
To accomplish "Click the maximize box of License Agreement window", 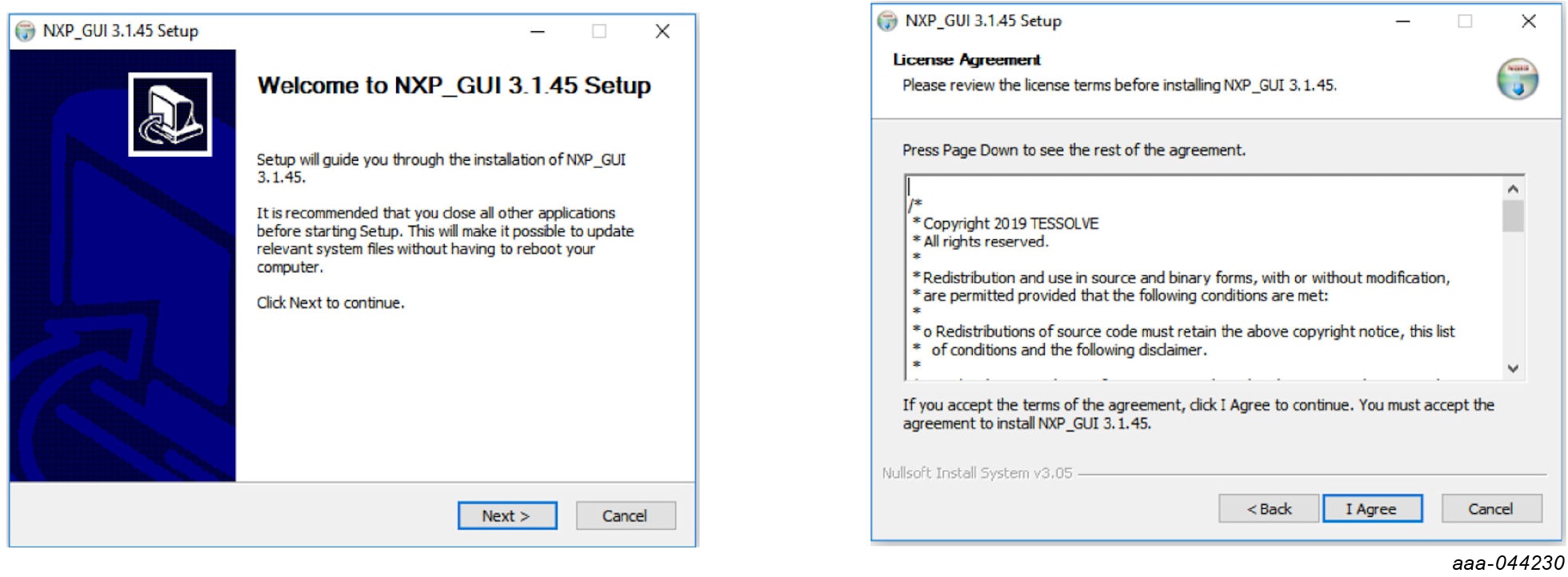I will coord(1465,22).
